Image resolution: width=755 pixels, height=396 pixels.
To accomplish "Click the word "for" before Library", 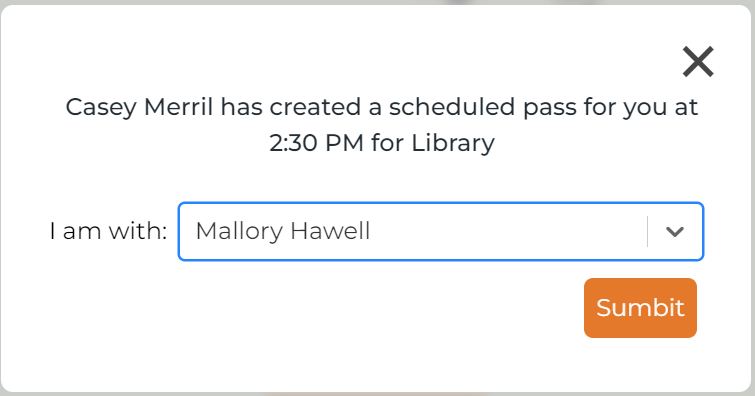I will point(387,143).
